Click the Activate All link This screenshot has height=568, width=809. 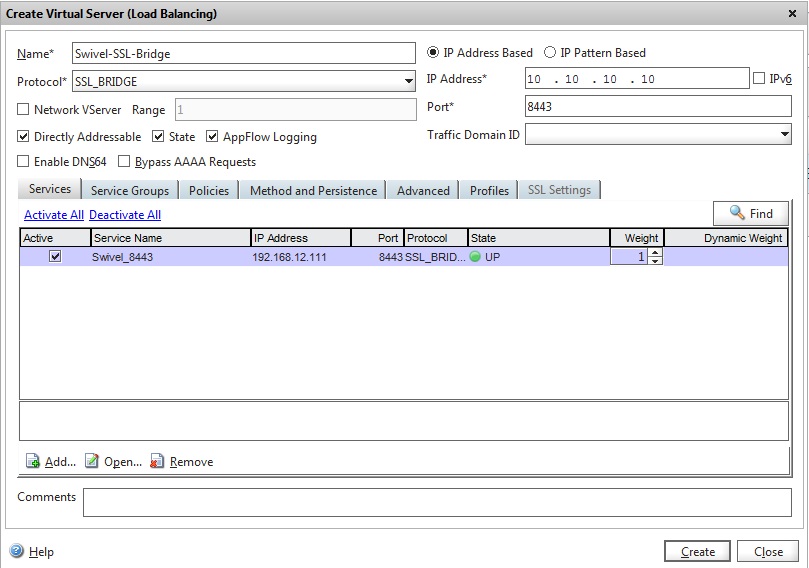tap(54, 215)
